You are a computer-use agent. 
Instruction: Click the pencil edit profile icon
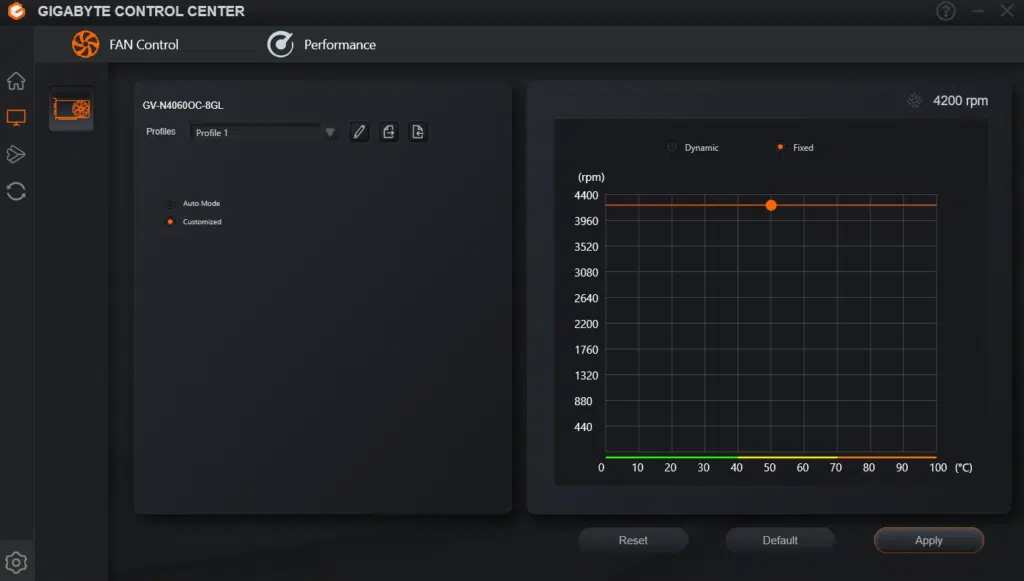click(x=359, y=132)
